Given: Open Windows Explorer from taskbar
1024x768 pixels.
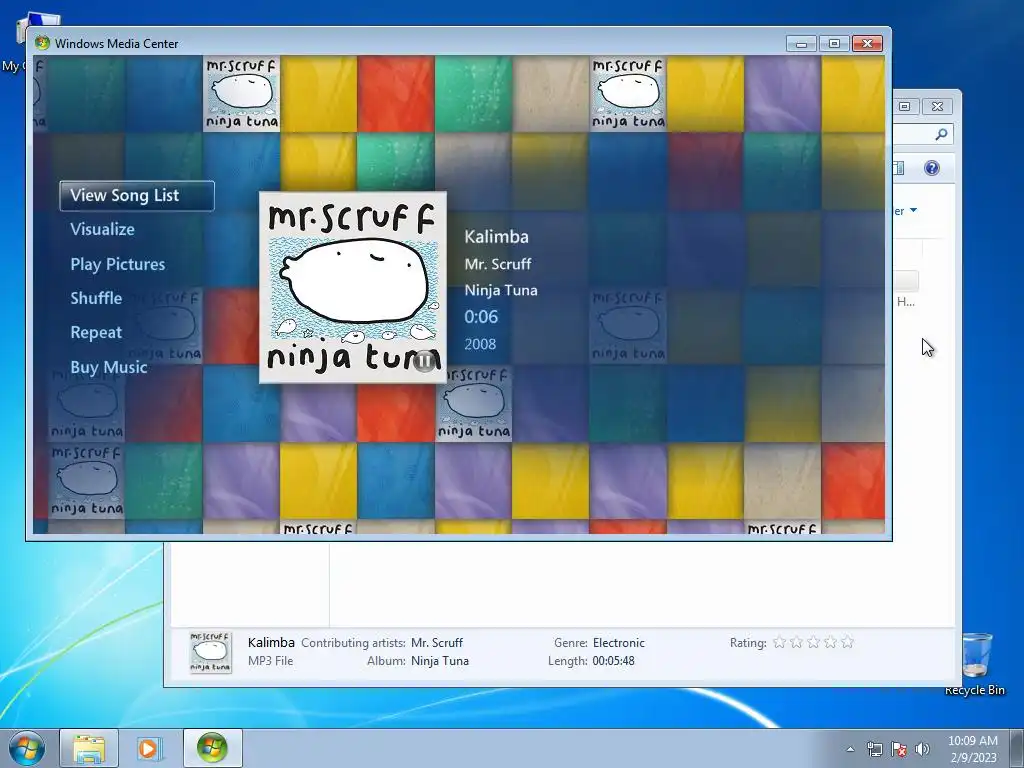Looking at the screenshot, I should point(89,748).
